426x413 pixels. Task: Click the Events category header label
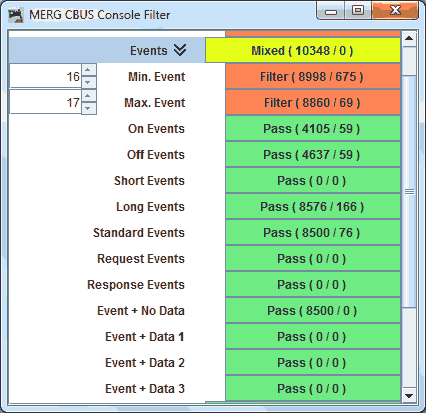pos(149,51)
